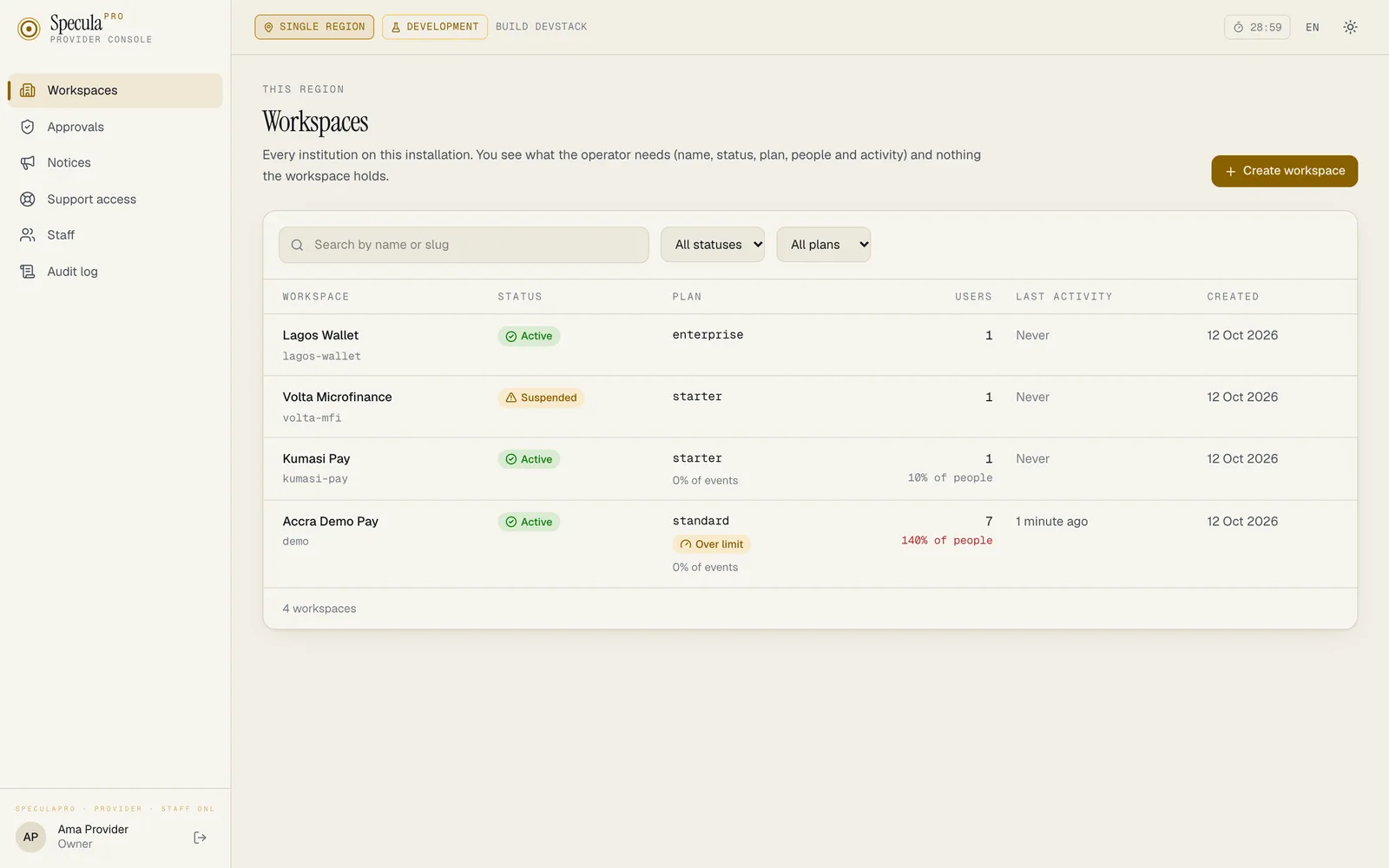Click Accra Demo Pay users count 7
Viewport: 1389px width, 868px height.
(x=989, y=521)
